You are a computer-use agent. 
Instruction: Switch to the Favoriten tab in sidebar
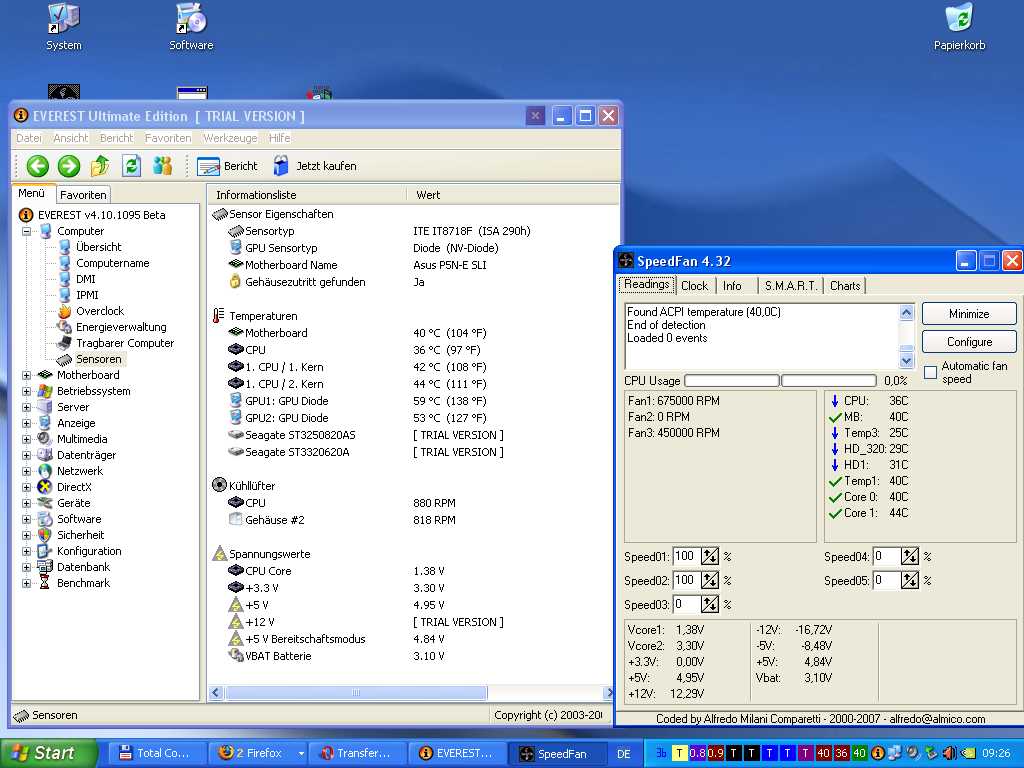(x=83, y=195)
